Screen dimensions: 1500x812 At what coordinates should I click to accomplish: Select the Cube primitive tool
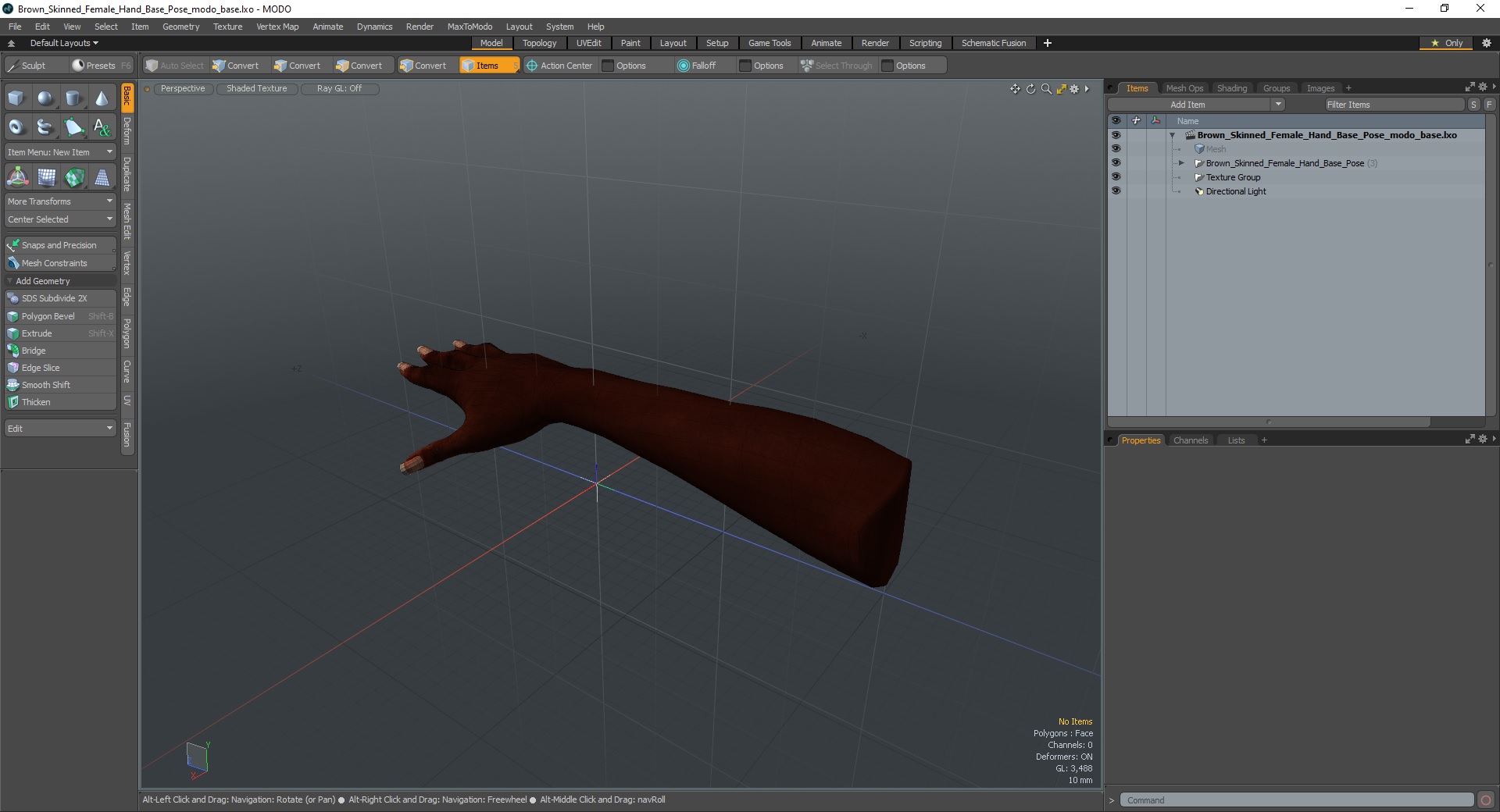16,98
